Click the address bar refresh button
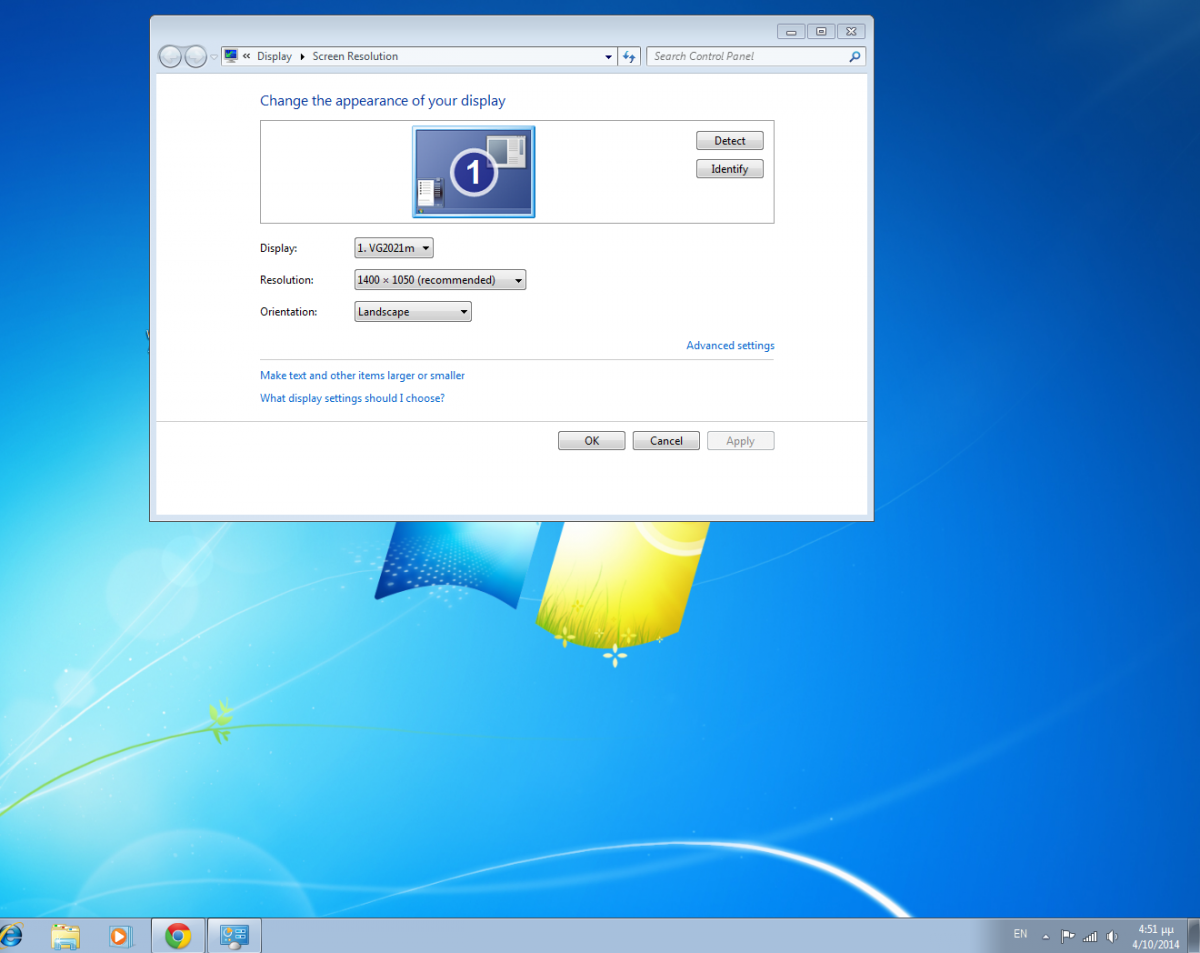The height and width of the screenshot is (953, 1200). tap(629, 57)
